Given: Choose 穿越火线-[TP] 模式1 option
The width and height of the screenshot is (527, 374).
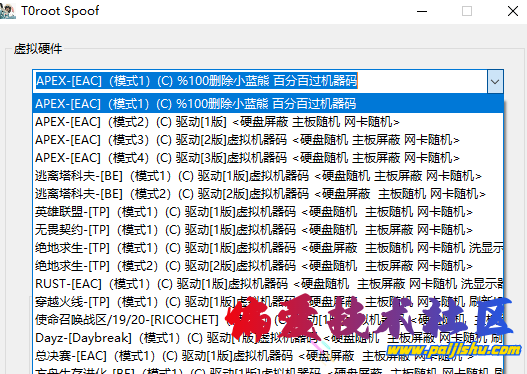Looking at the screenshot, I should point(268,302).
